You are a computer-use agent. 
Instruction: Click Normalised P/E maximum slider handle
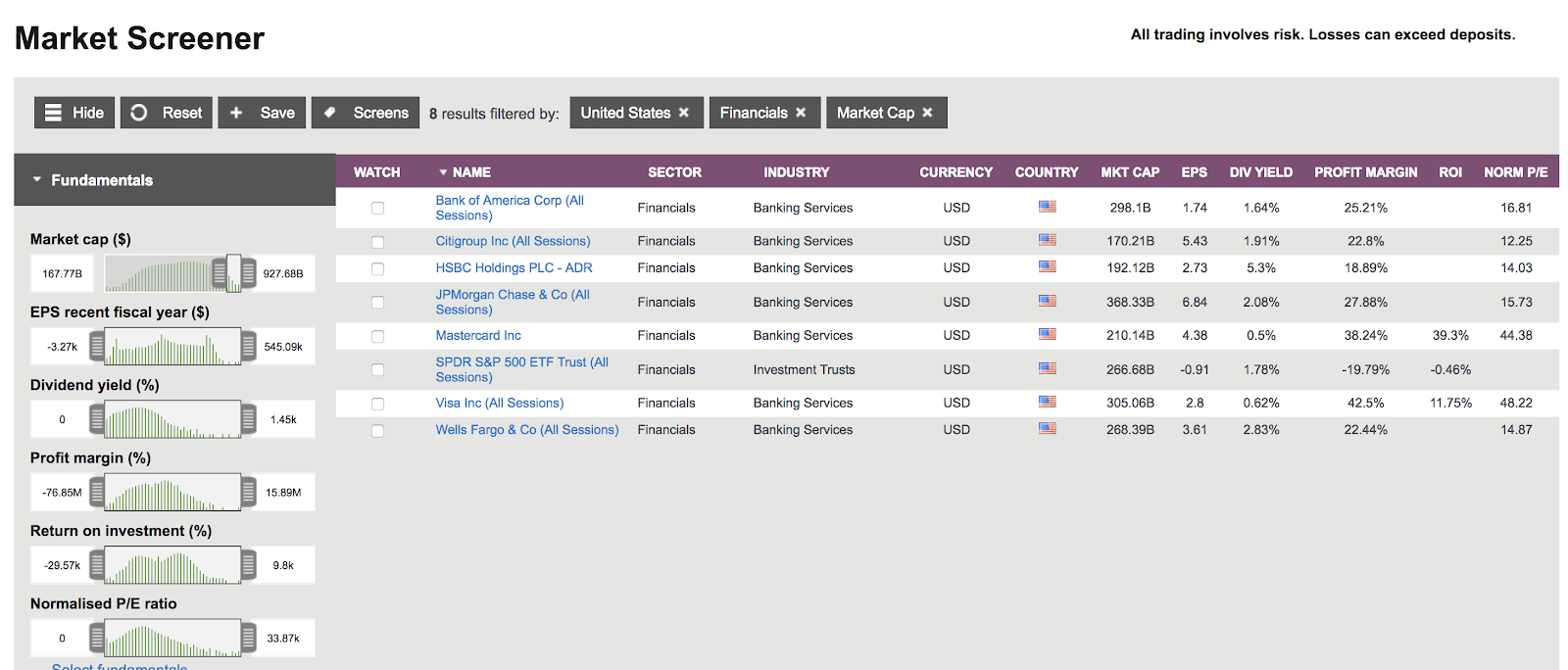249,638
